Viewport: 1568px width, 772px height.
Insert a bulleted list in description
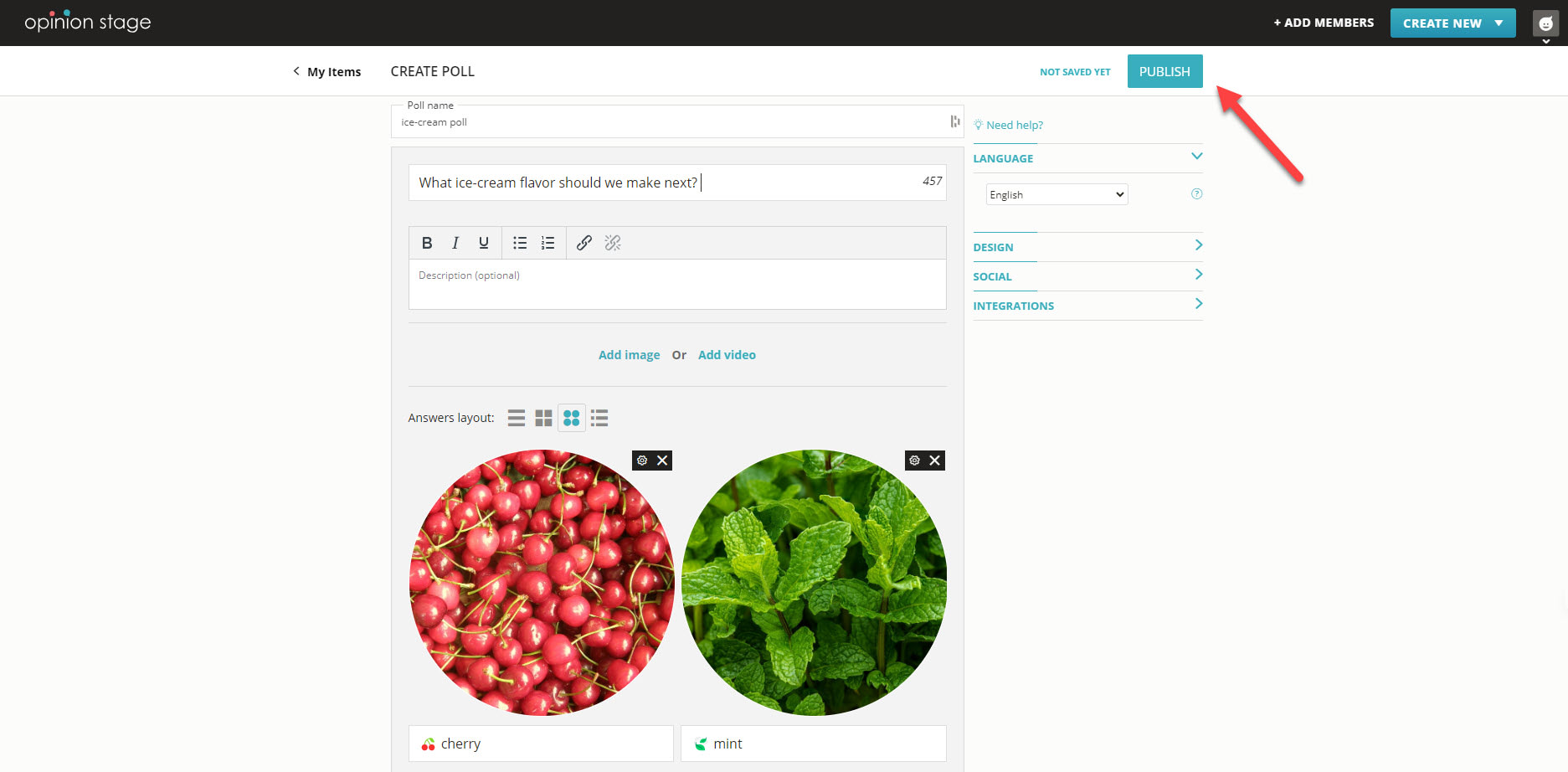point(520,243)
